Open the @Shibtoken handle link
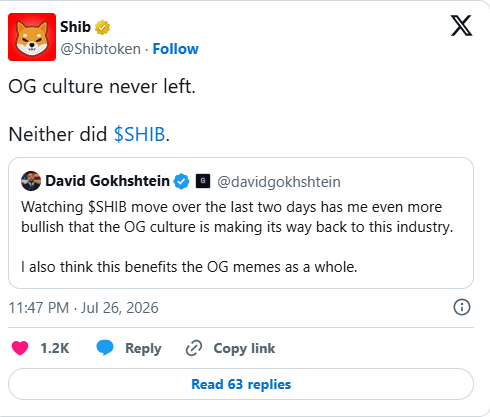Image resolution: width=490 pixels, height=417 pixels. pyautogui.click(x=101, y=49)
